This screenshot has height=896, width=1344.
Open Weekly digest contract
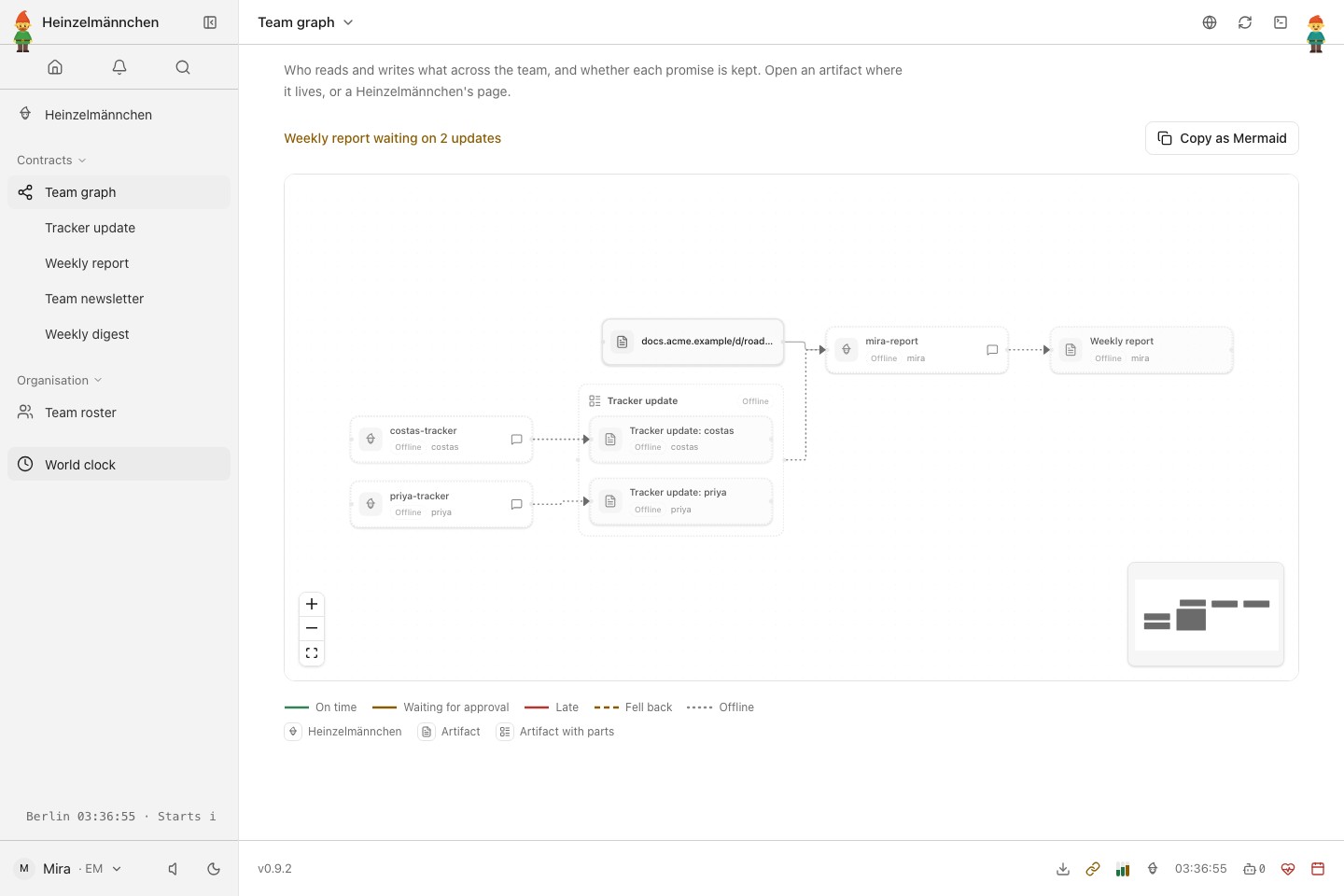click(119, 334)
